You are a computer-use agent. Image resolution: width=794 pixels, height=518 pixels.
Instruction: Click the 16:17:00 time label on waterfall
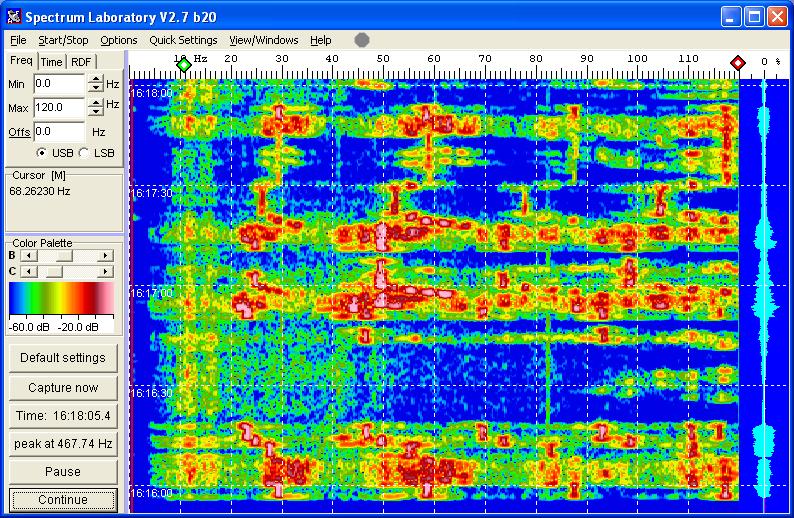coord(151,293)
